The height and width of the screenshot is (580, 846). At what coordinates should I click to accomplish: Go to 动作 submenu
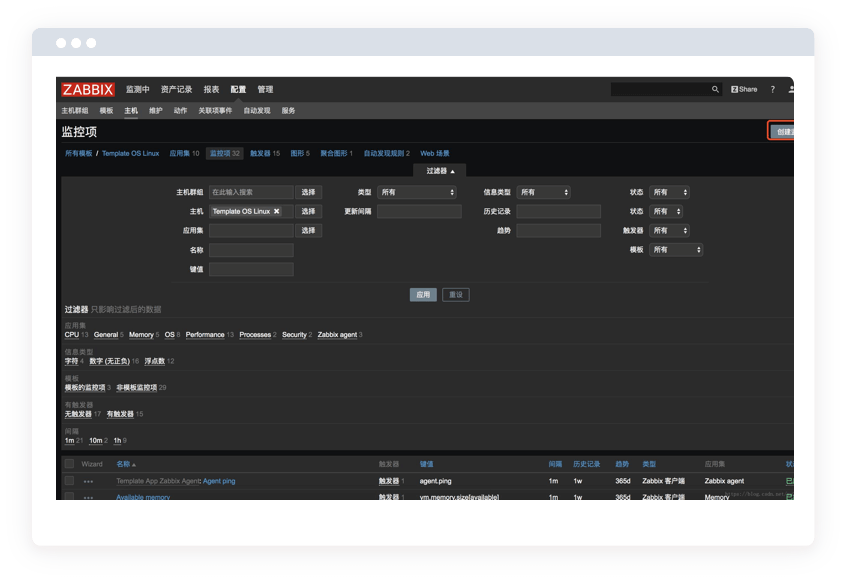click(180, 111)
